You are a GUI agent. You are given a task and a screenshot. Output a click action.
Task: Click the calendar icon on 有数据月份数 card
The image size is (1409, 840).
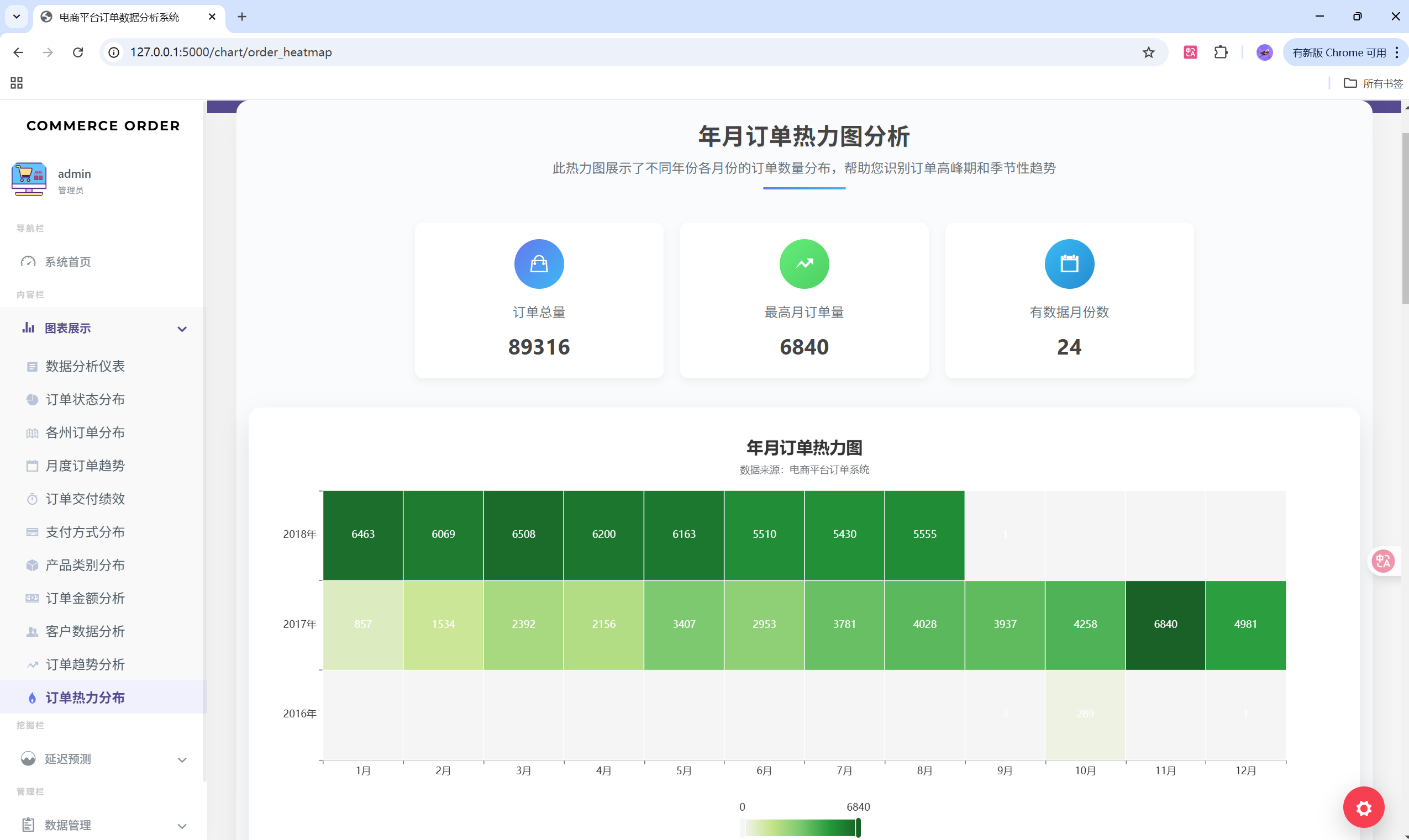pos(1069,264)
